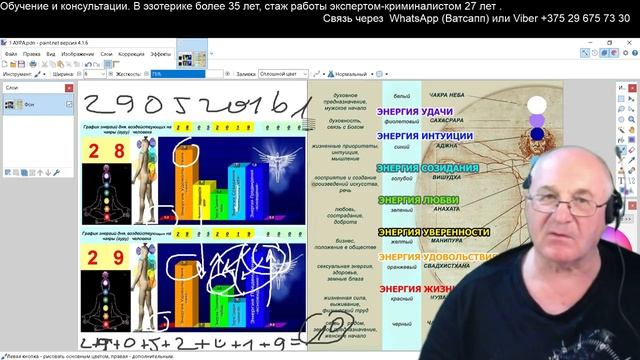The width and height of the screenshot is (640, 360).
Task: Click the Print icon in toolbar
Action: point(33,64)
